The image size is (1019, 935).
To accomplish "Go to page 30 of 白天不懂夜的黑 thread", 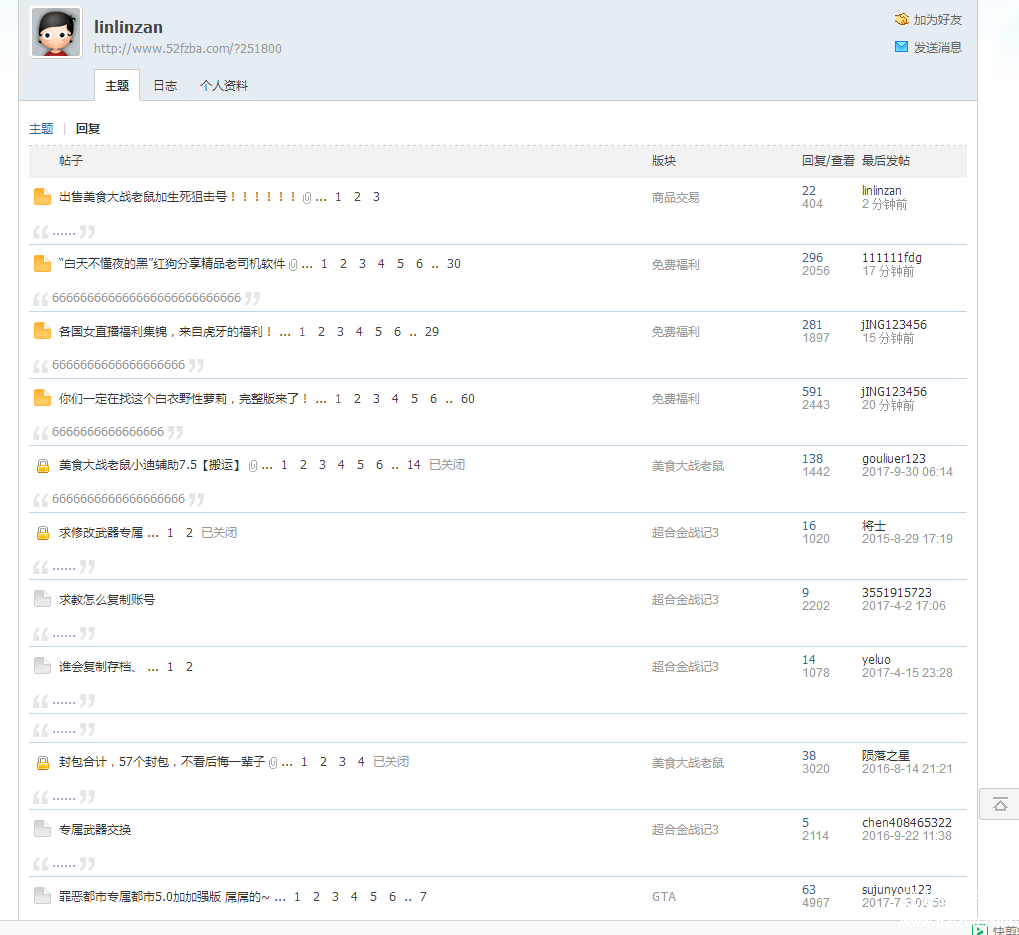I will 454,264.
